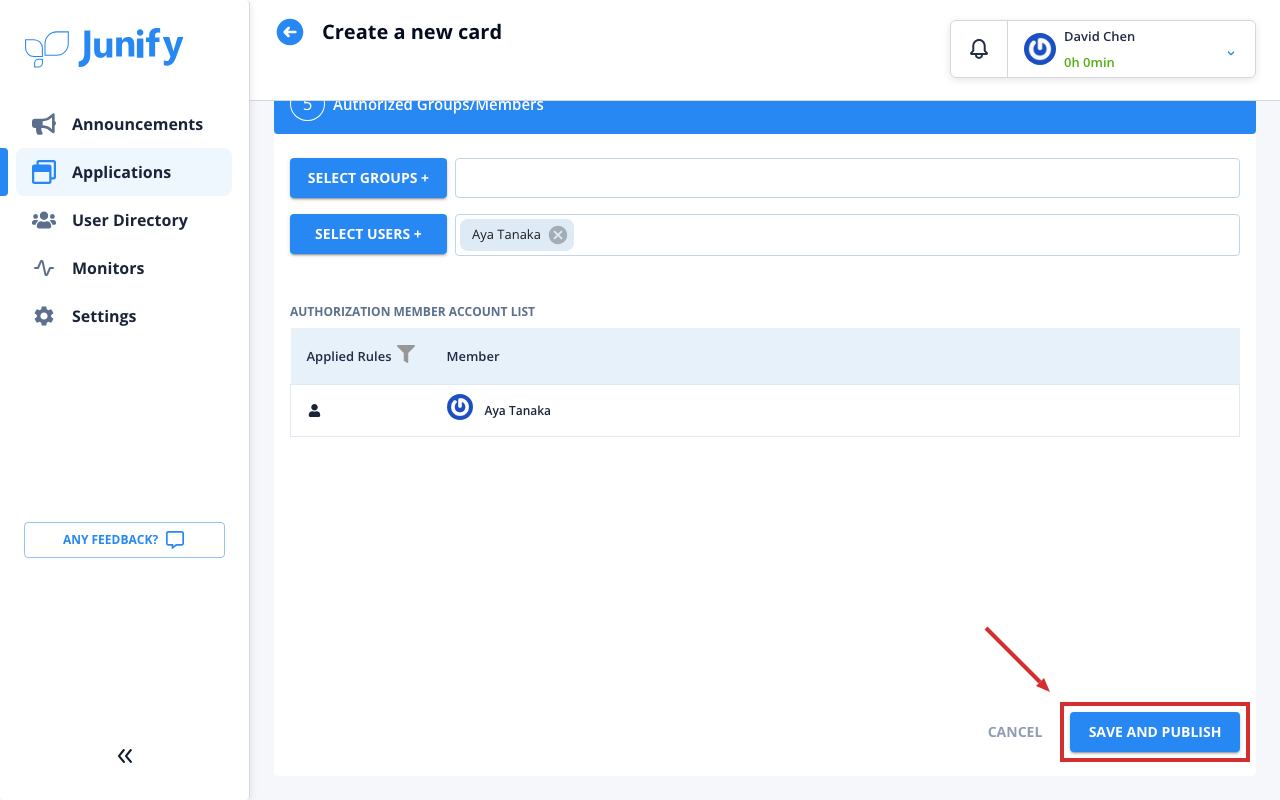The width and height of the screenshot is (1280, 800).
Task: Open the Select Users picker
Action: 368,234
